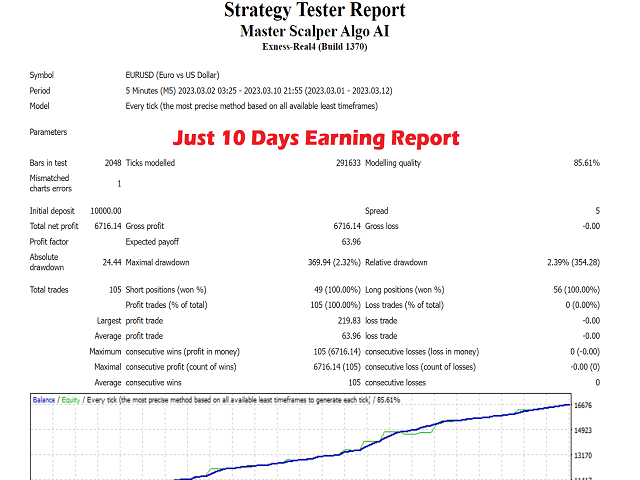640x480 pixels.
Task: Select the 63.96 expected payoff value
Action: [351, 242]
